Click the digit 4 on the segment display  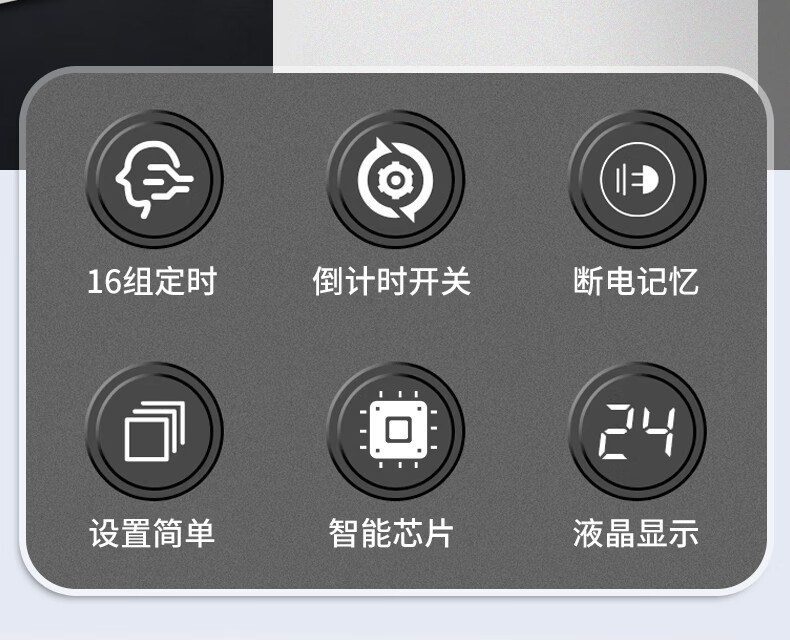pos(658,431)
